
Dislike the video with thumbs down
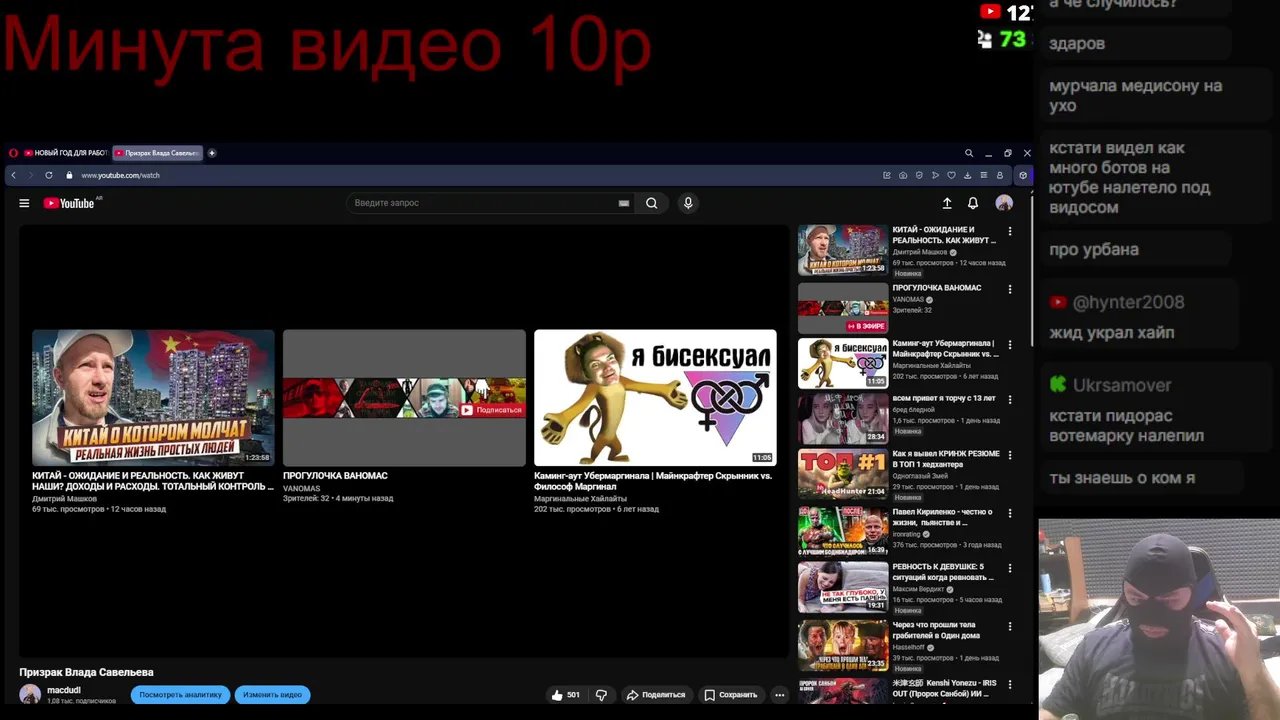[602, 695]
